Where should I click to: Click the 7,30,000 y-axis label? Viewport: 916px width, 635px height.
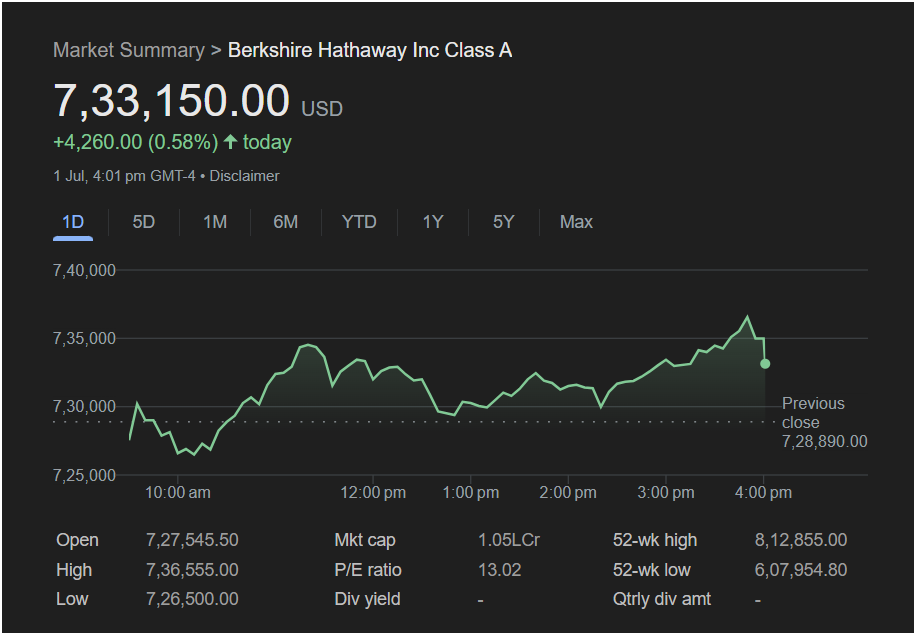pos(84,407)
